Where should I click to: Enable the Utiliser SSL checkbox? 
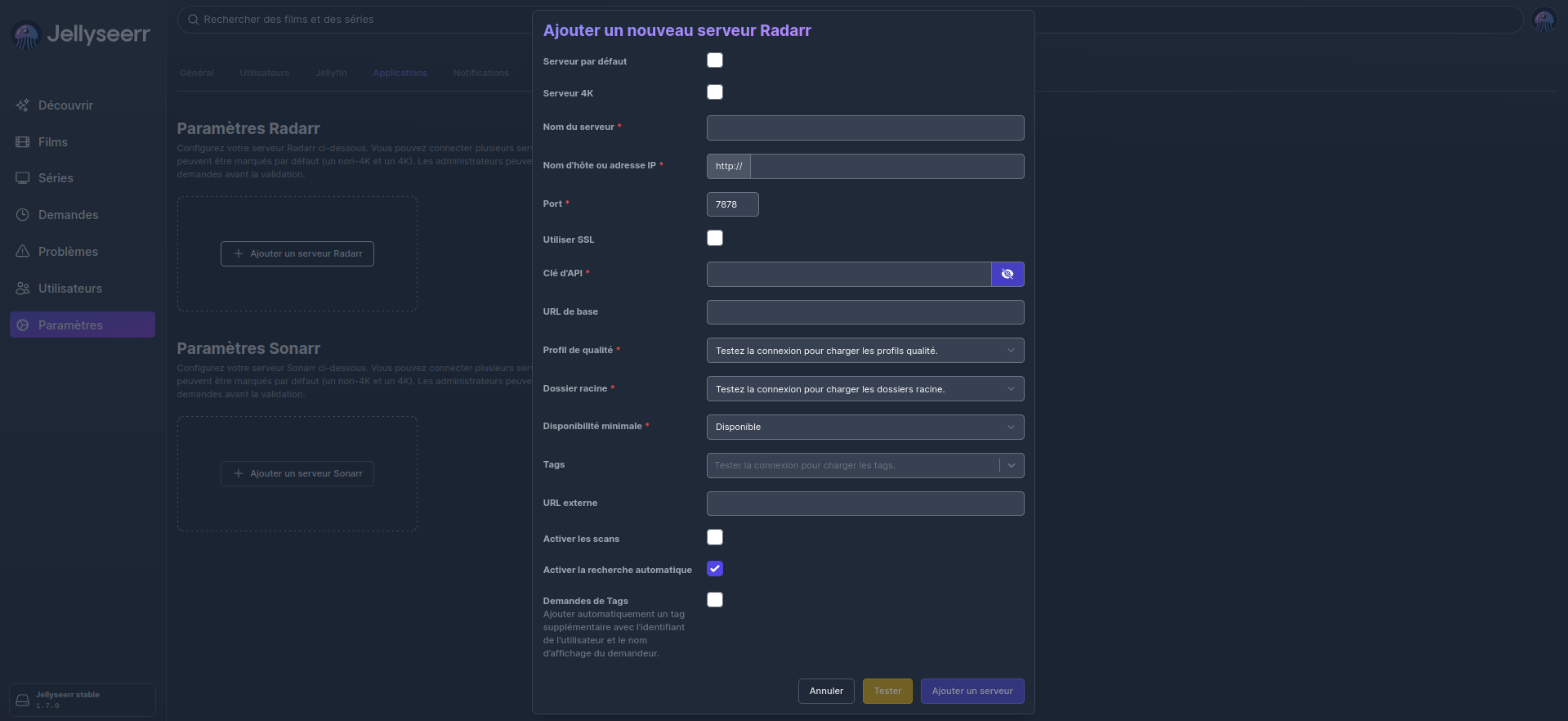point(715,239)
